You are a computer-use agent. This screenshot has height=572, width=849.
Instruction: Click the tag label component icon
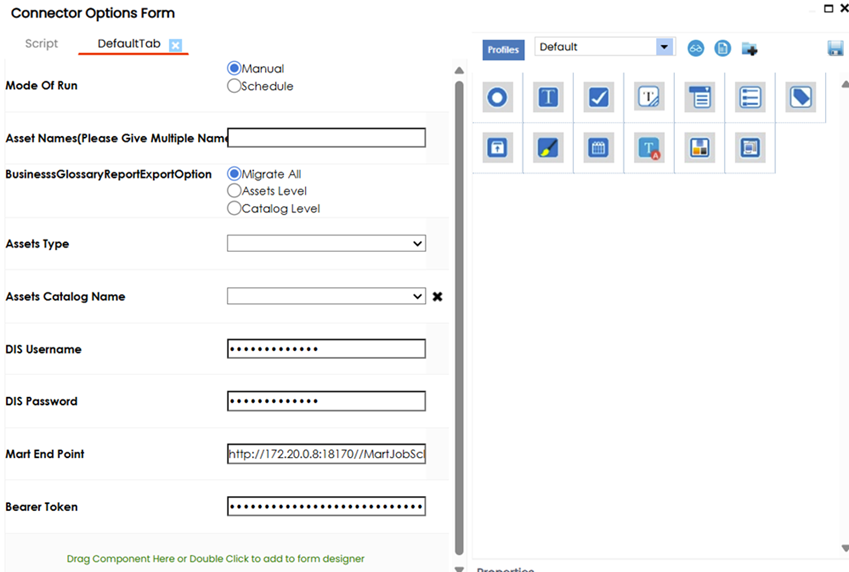[800, 97]
